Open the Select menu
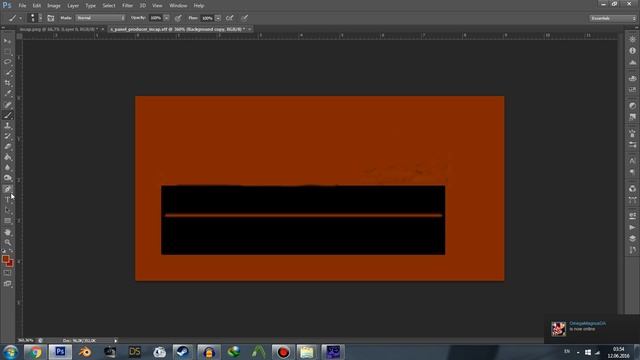 pyautogui.click(x=109, y=6)
